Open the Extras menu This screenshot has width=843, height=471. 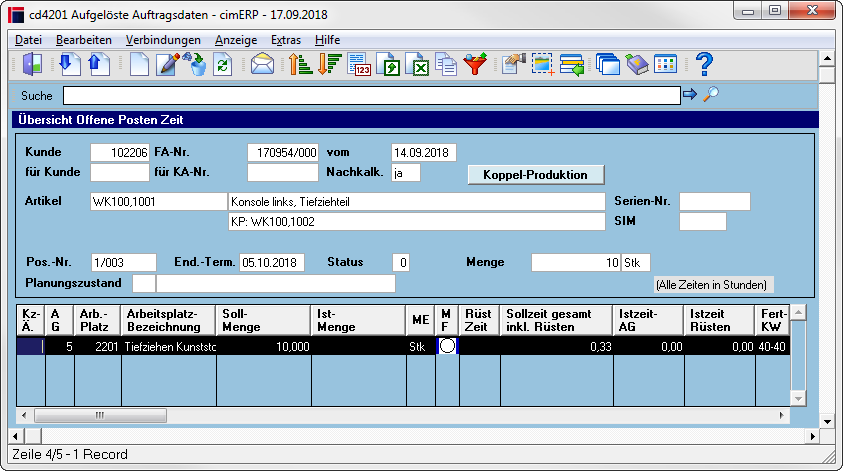[x=285, y=40]
